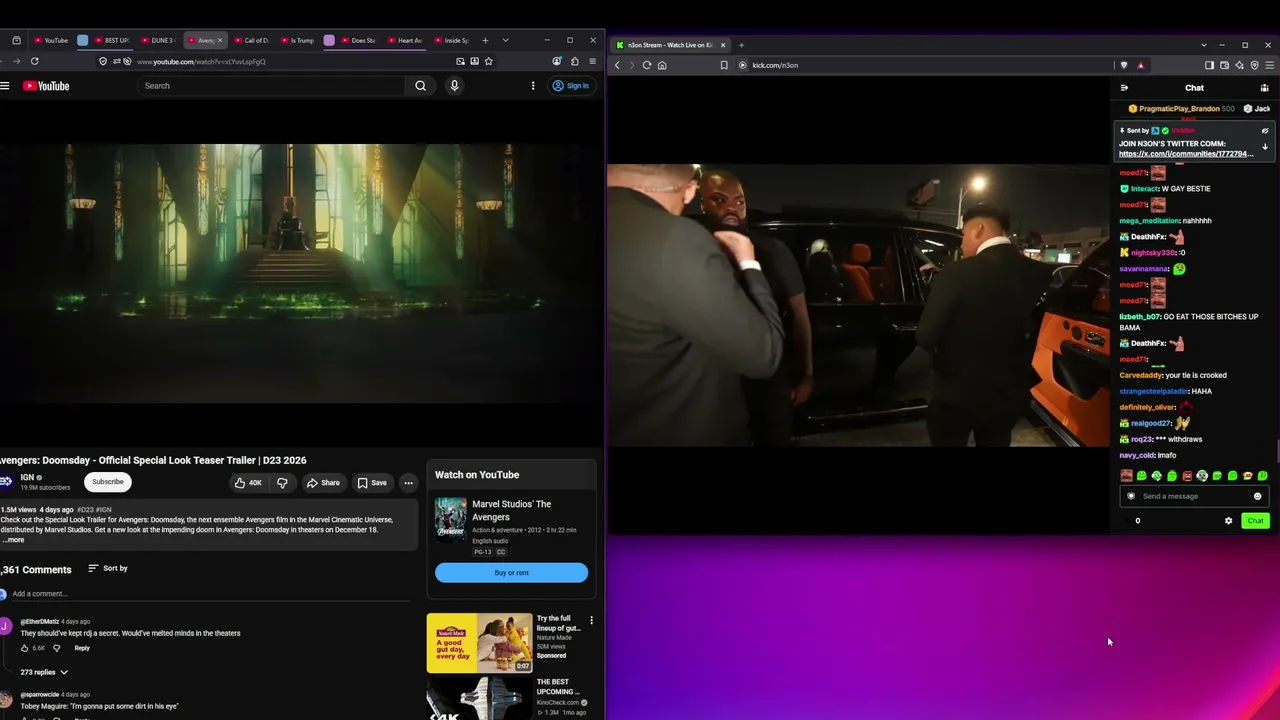Screen dimensions: 1280x720
Task: Show the chat viewers list icon
Action: tap(1264, 88)
